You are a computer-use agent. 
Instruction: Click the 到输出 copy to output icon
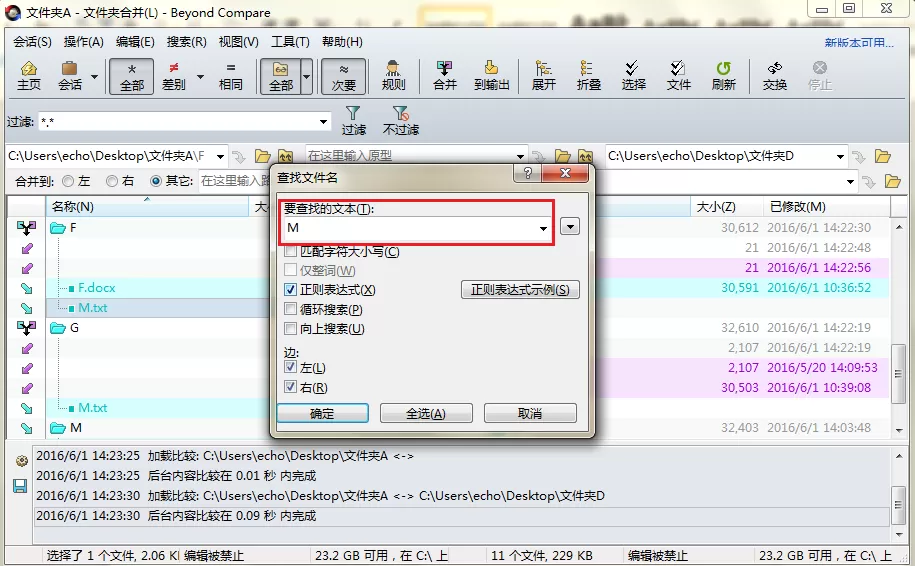coord(491,76)
